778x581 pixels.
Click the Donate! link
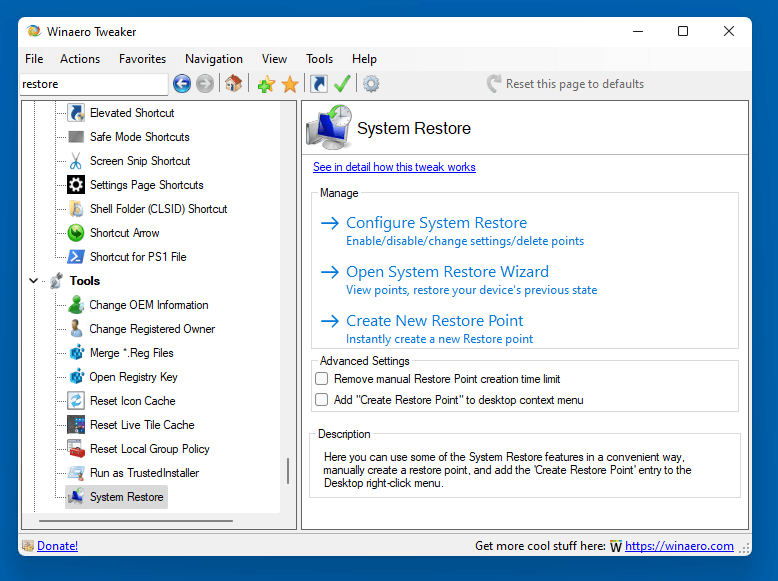click(58, 546)
